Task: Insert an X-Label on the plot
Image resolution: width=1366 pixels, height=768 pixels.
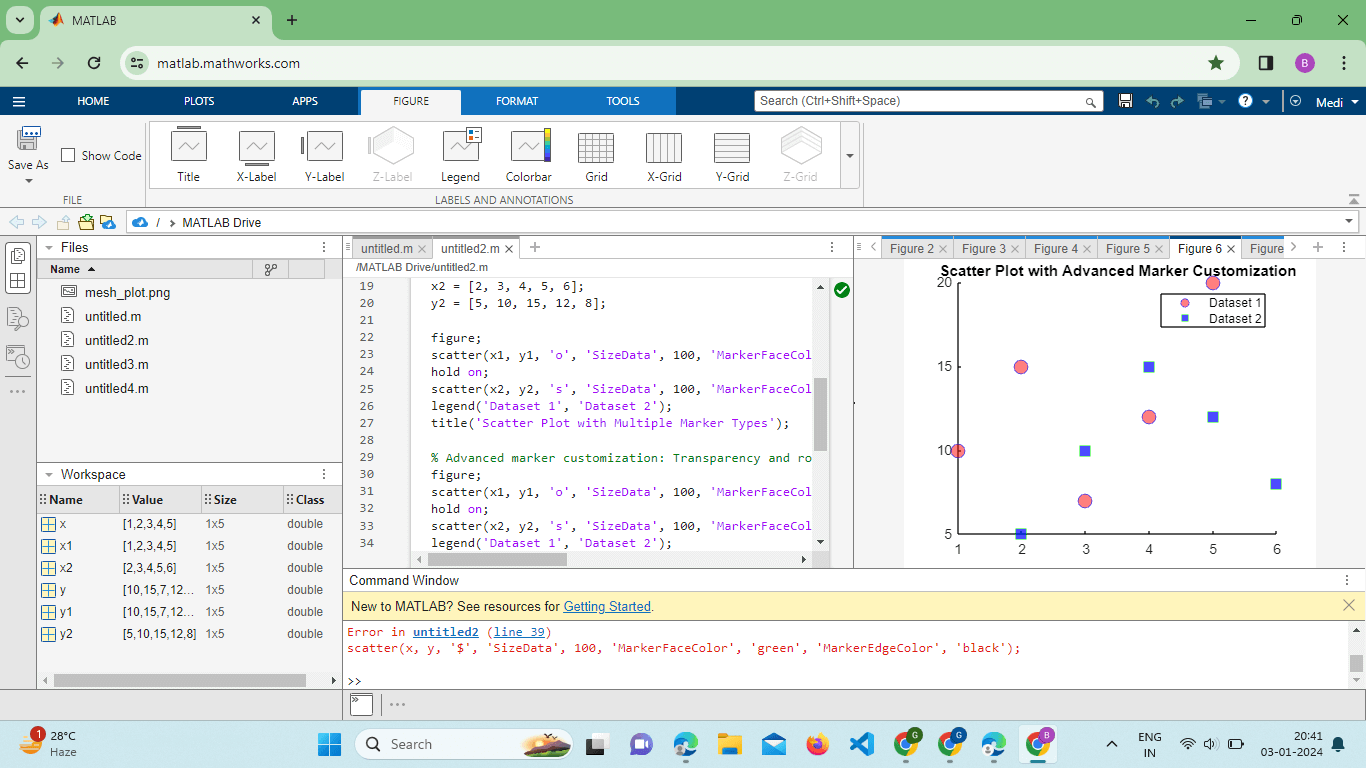Action: click(x=256, y=155)
